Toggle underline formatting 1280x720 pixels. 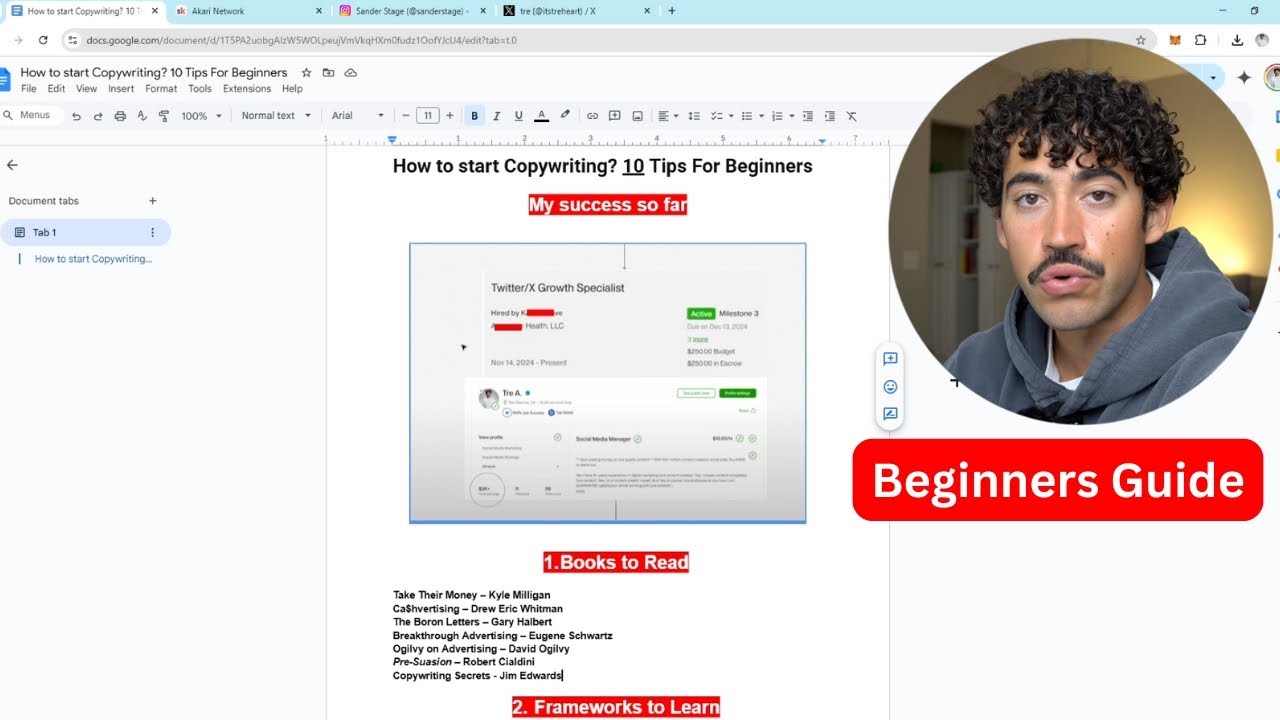point(518,116)
